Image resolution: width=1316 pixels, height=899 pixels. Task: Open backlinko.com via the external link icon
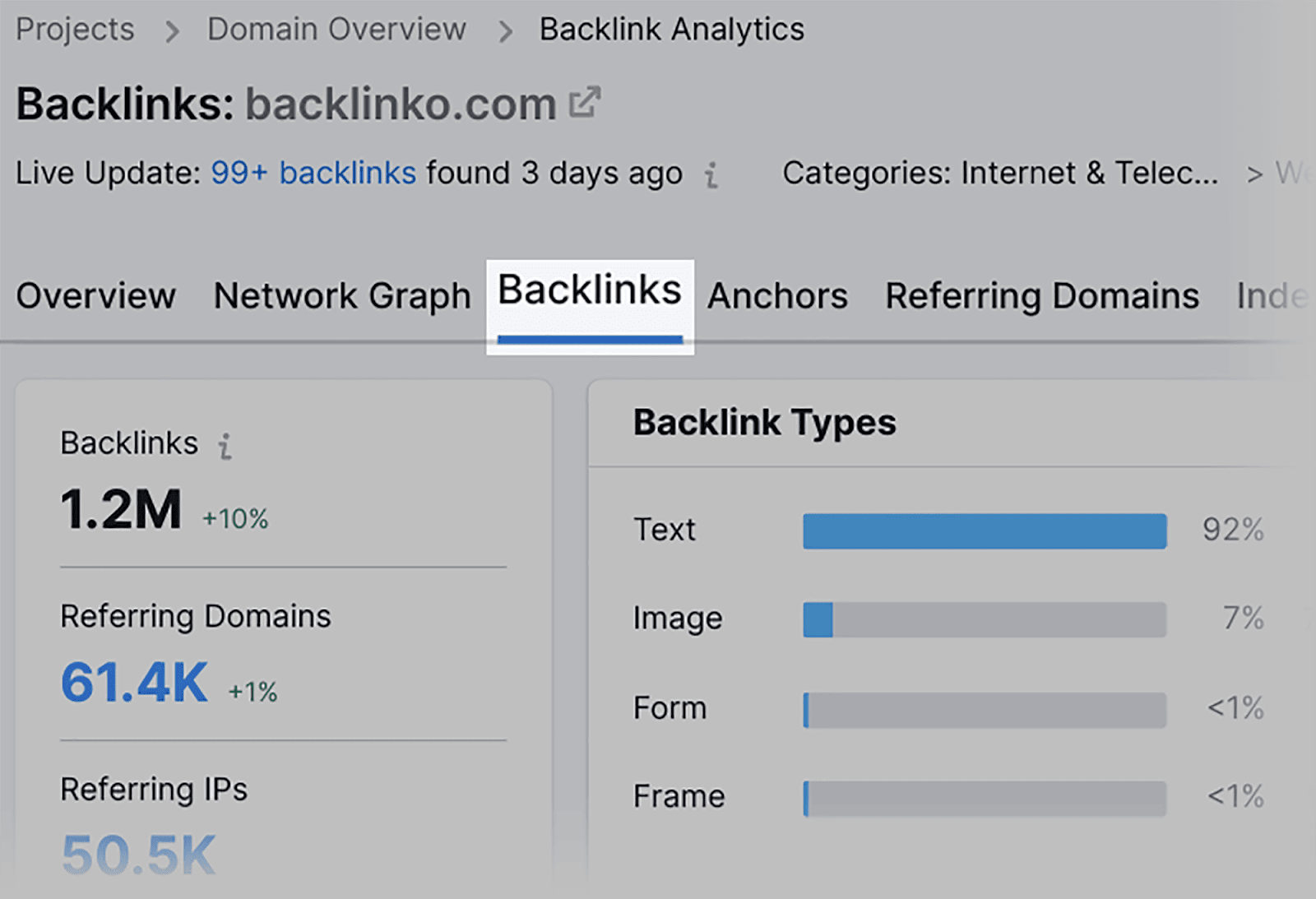click(585, 100)
